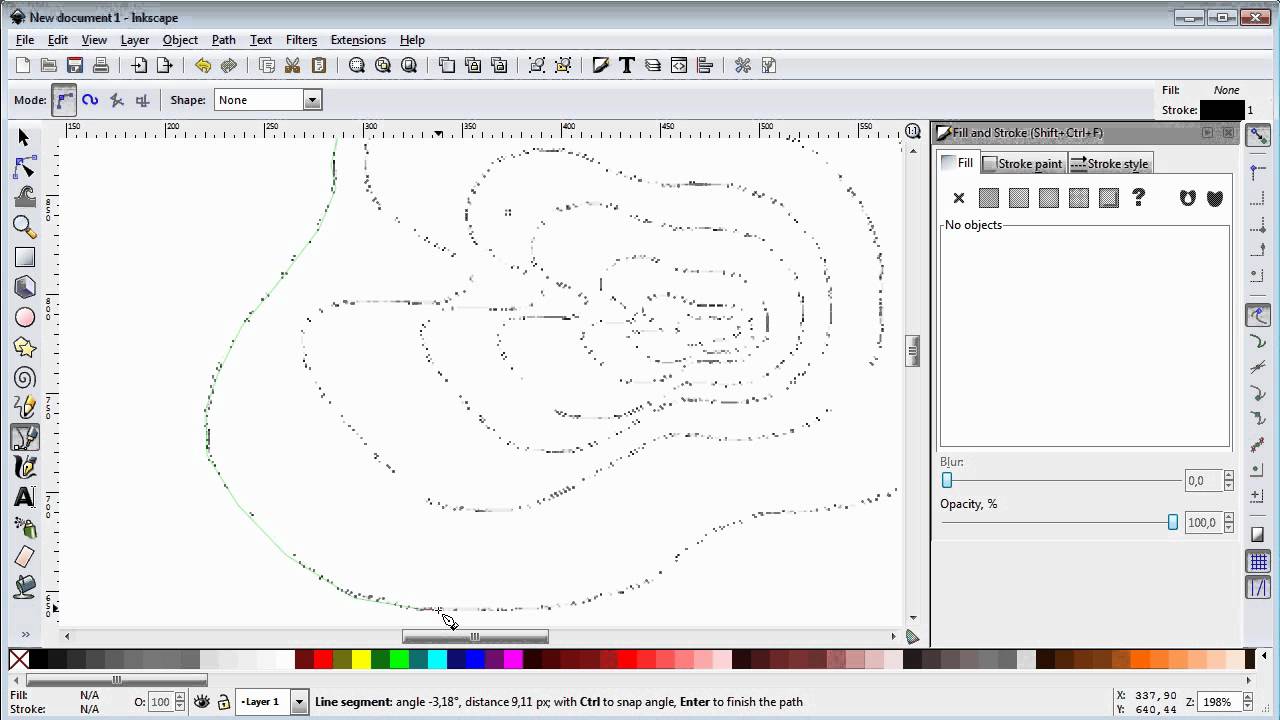Open the Extensions menu
This screenshot has width=1280, height=720.
[x=358, y=40]
